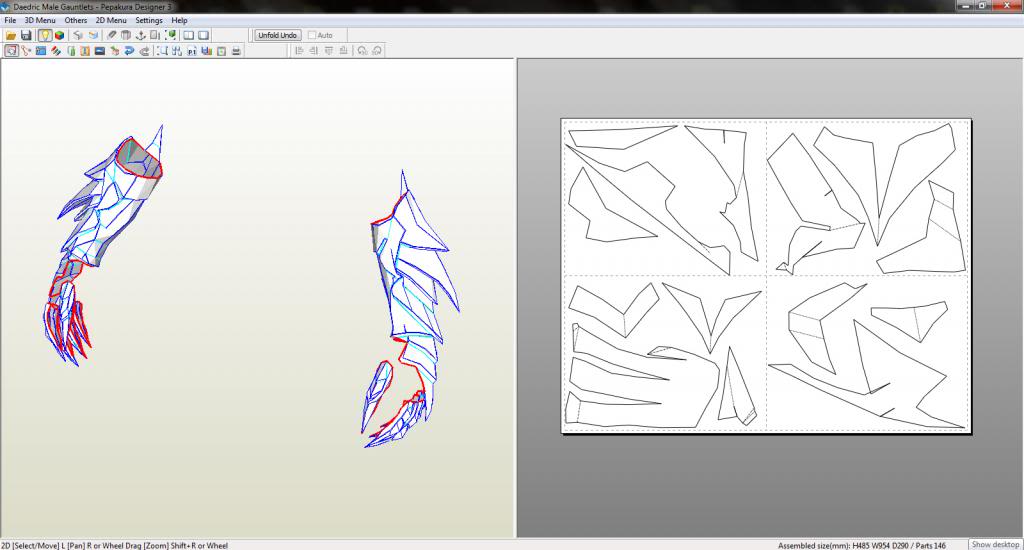Screen dimensions: 1024x550
Task: Click the Open file folder icon
Action: click(x=10, y=35)
